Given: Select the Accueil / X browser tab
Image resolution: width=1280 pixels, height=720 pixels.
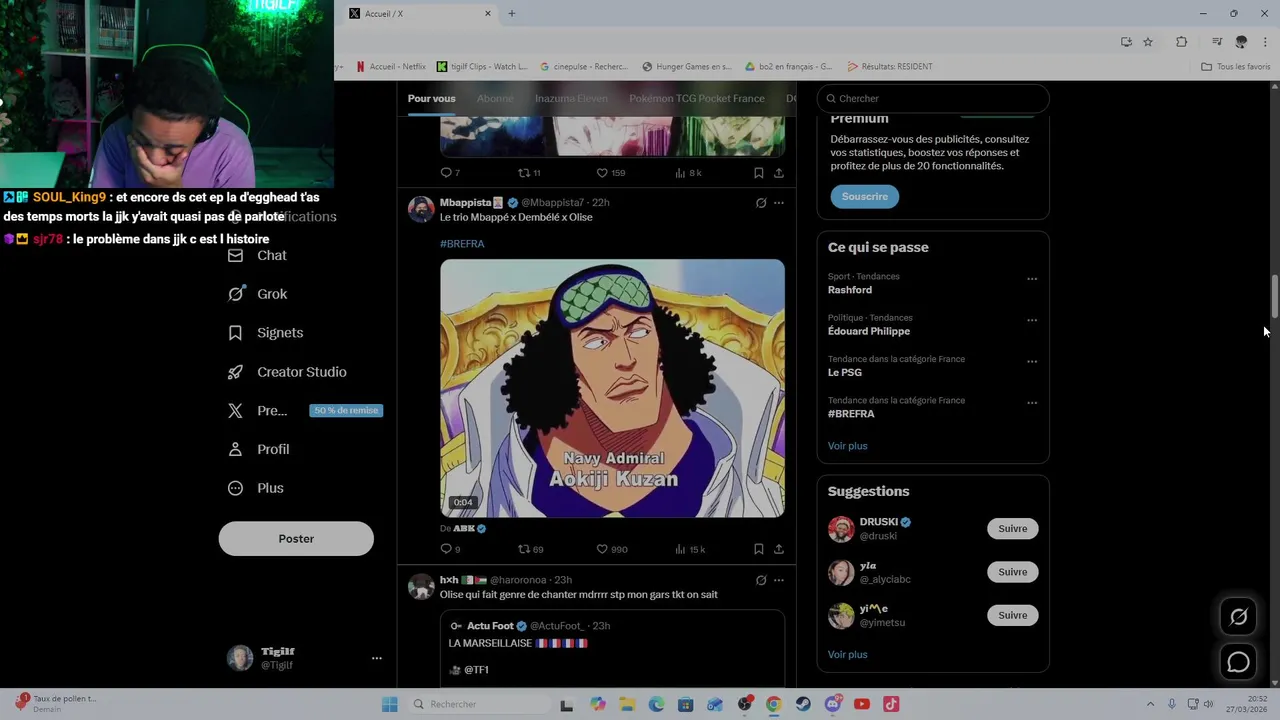Looking at the screenshot, I should tap(420, 13).
